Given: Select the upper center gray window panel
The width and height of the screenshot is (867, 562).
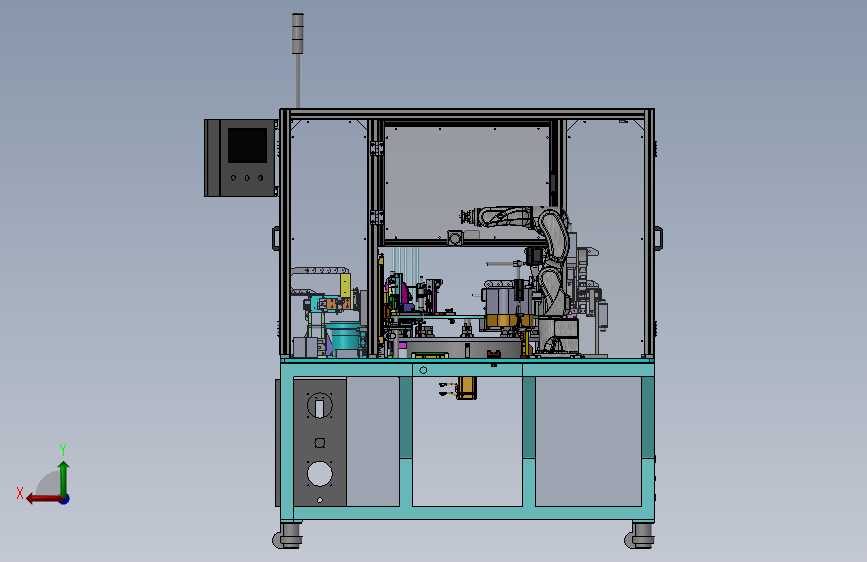Looking at the screenshot, I should (x=466, y=183).
